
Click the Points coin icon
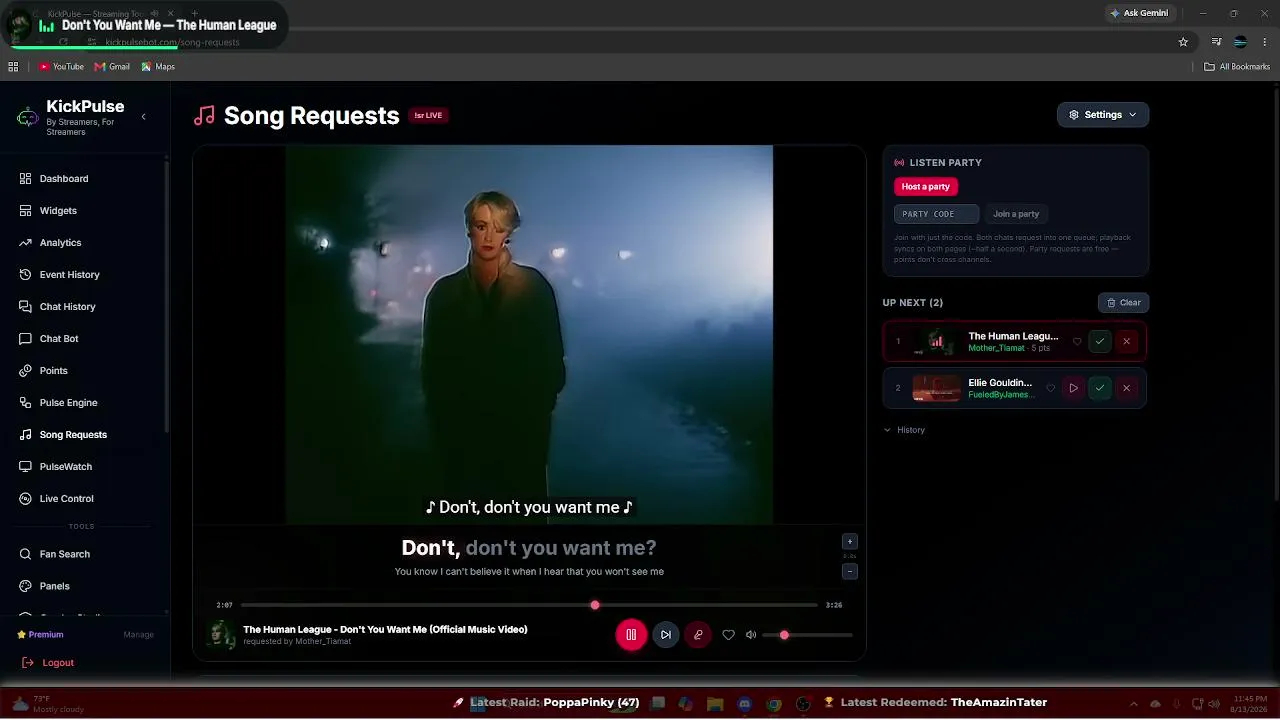click(26, 371)
